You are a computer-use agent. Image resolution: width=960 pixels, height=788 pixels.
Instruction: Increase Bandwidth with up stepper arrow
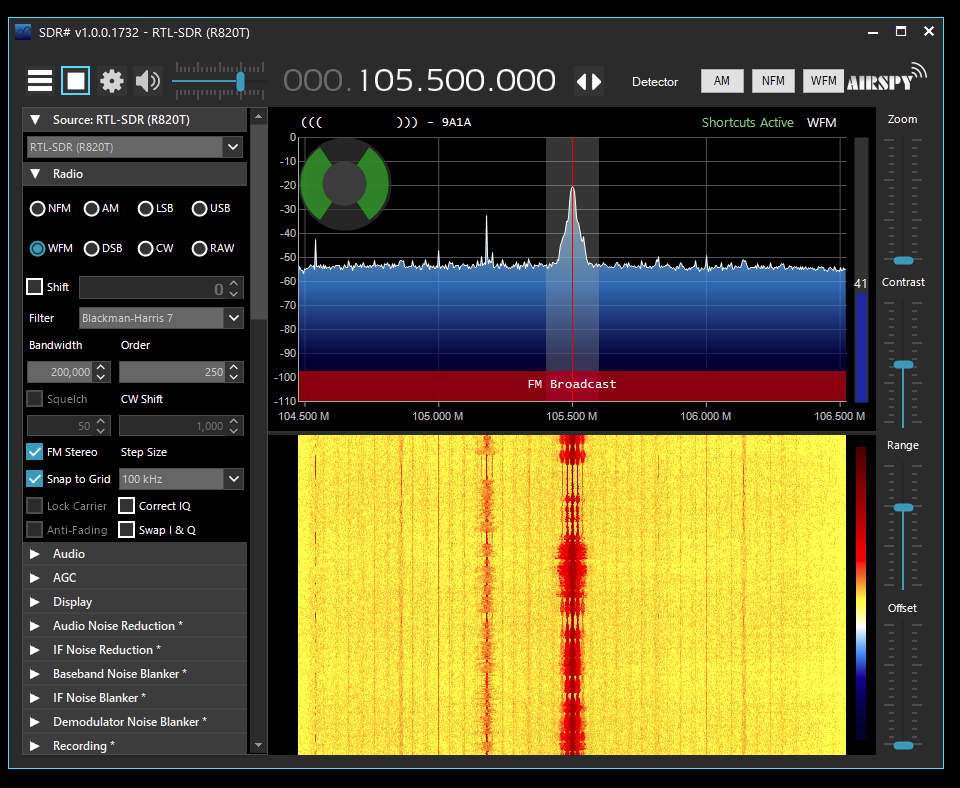click(102, 367)
